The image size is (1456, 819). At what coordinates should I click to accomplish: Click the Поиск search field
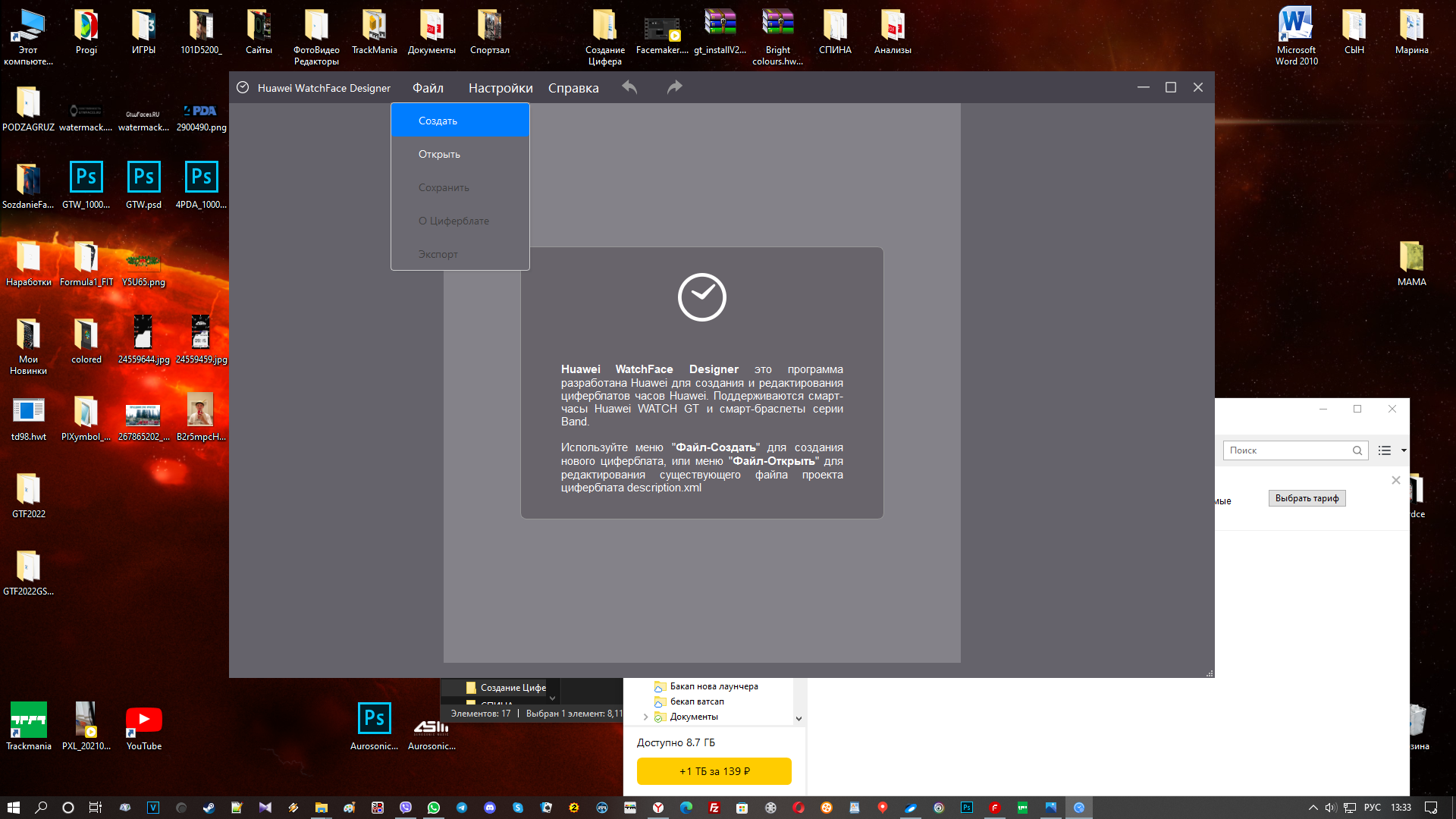click(1295, 450)
